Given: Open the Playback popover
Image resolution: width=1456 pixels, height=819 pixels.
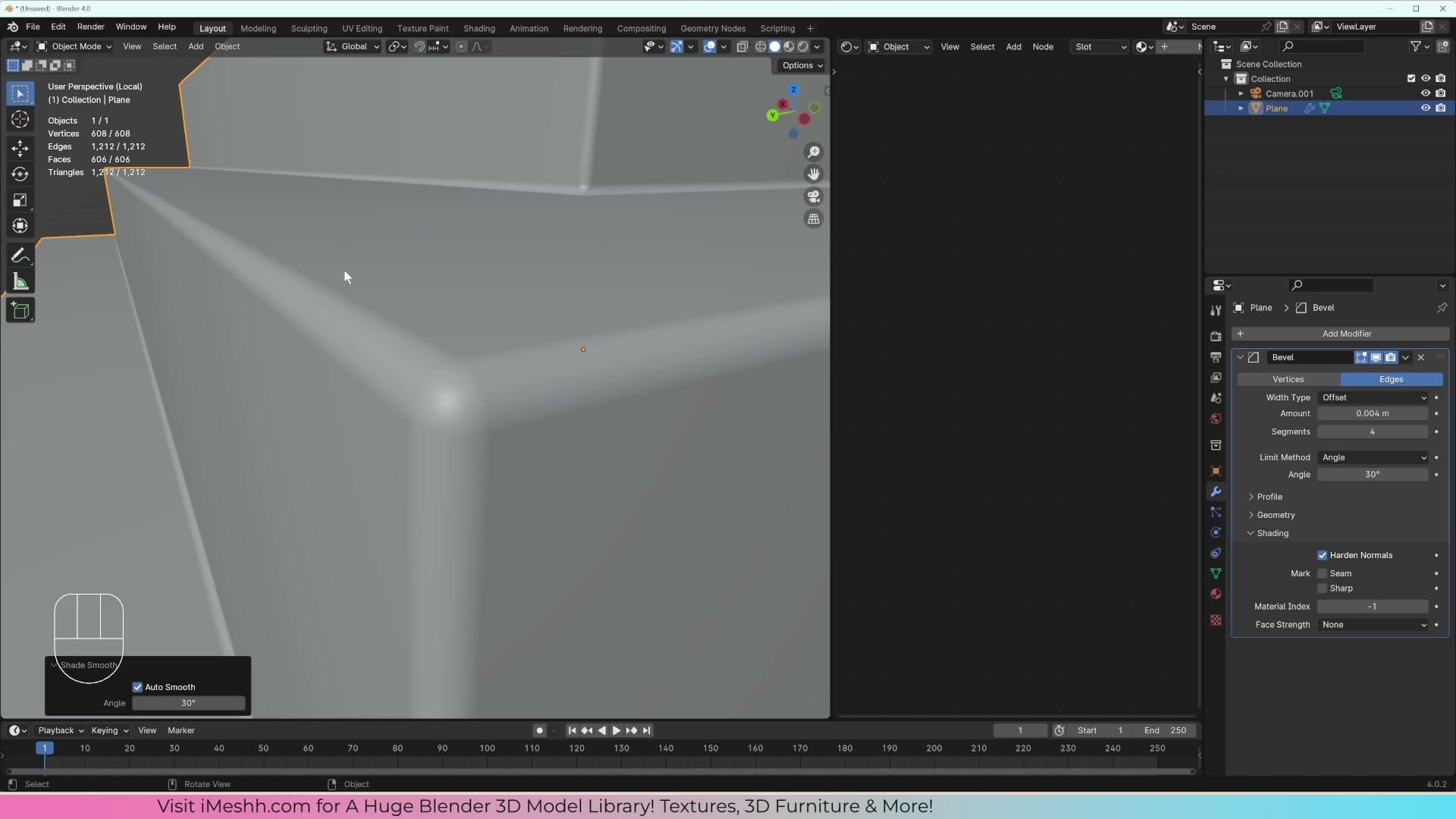Looking at the screenshot, I should (61, 730).
